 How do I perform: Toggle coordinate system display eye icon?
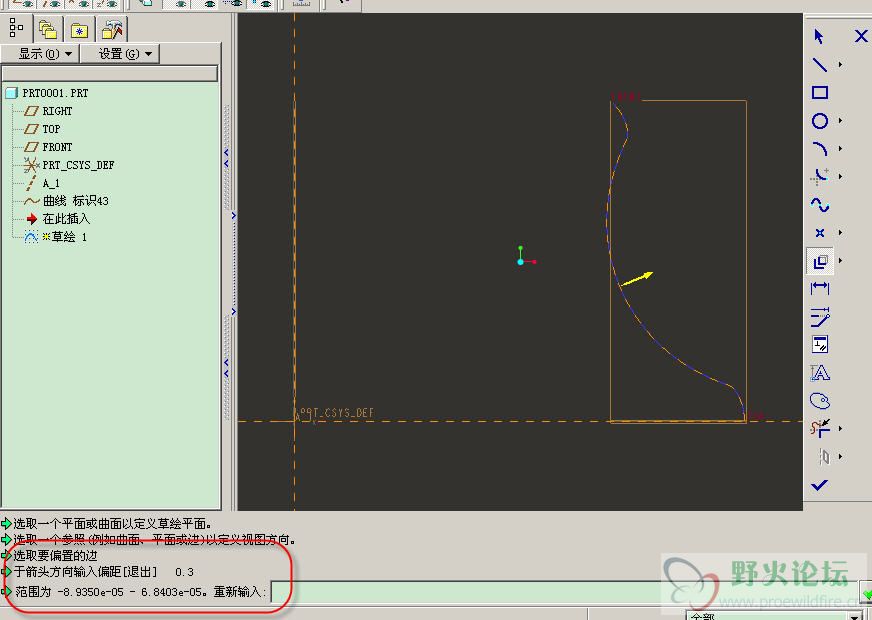point(107,3)
